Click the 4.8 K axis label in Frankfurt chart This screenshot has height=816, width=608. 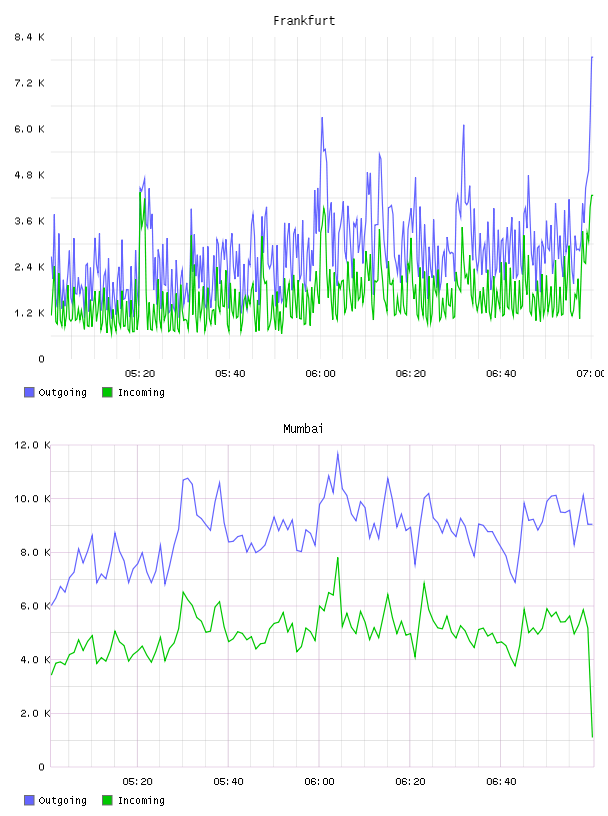coord(30,175)
